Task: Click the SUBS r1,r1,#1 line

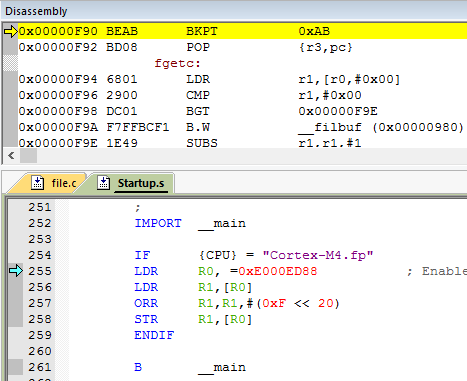Action: [x=190, y=143]
